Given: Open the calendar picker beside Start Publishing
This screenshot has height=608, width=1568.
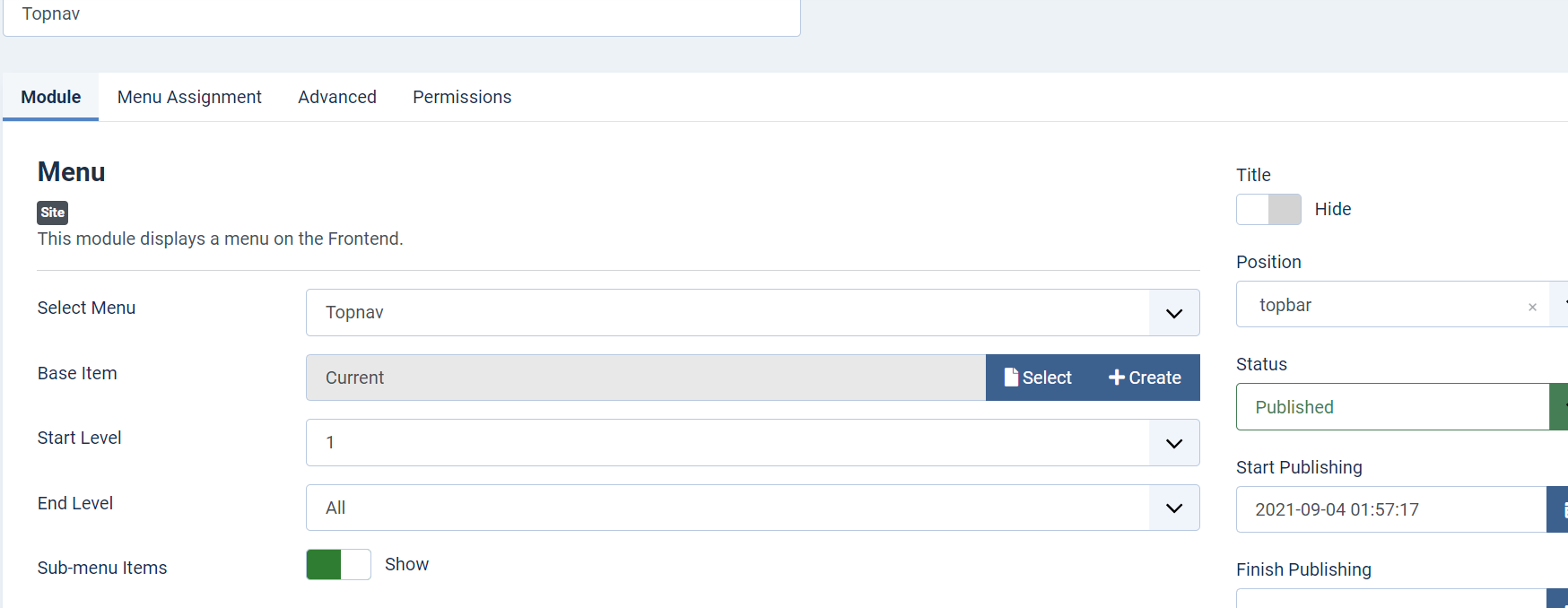Looking at the screenshot, I should (x=1559, y=509).
